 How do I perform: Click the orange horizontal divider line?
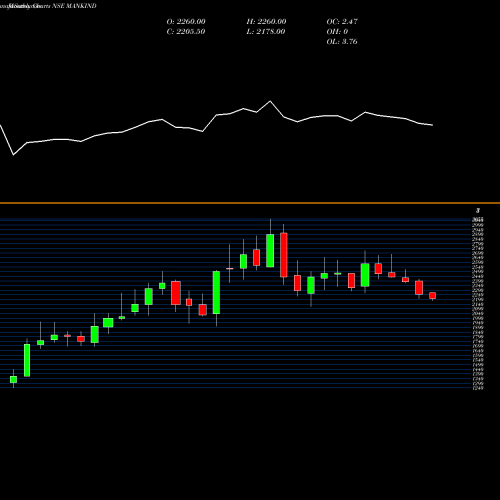(x=250, y=203)
